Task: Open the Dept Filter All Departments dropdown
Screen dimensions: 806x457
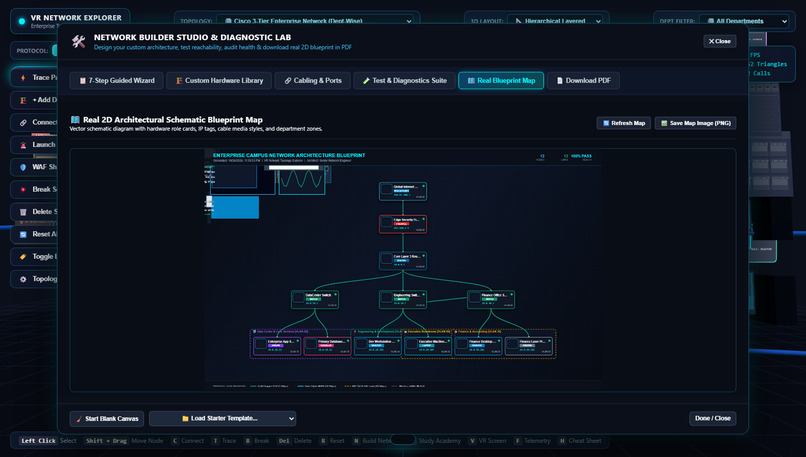Action: coord(746,21)
